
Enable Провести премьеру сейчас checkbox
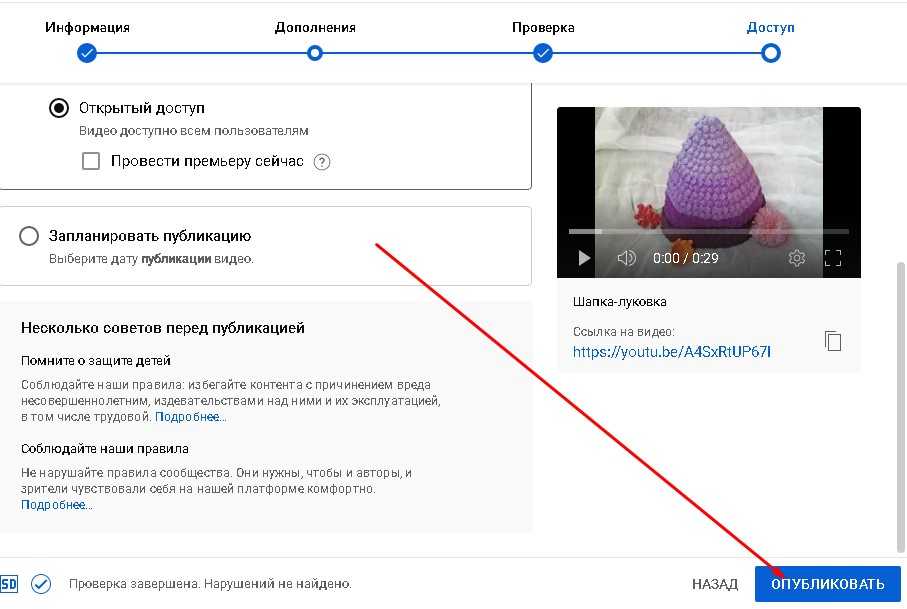pyautogui.click(x=91, y=161)
